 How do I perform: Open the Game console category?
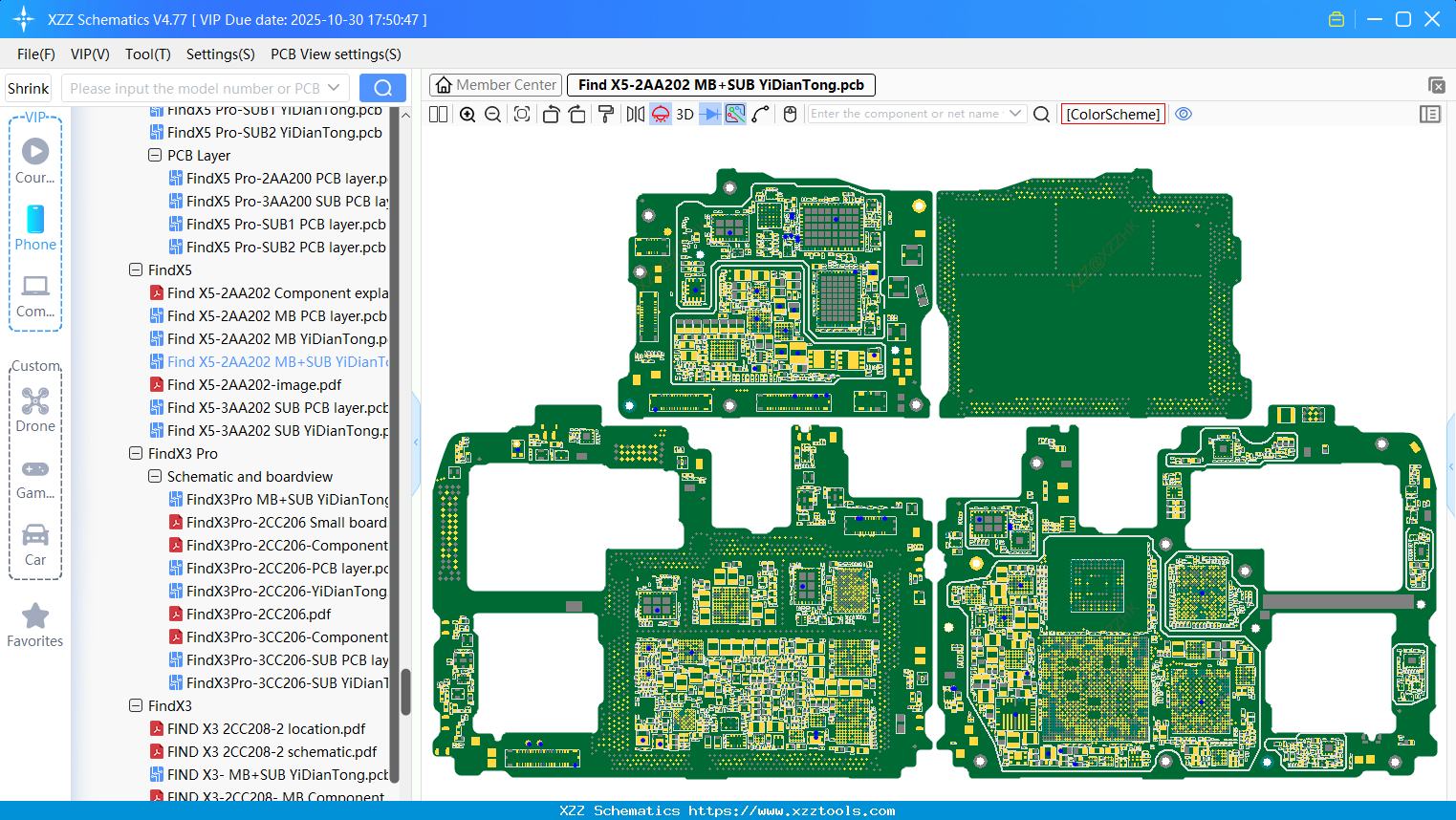[35, 479]
